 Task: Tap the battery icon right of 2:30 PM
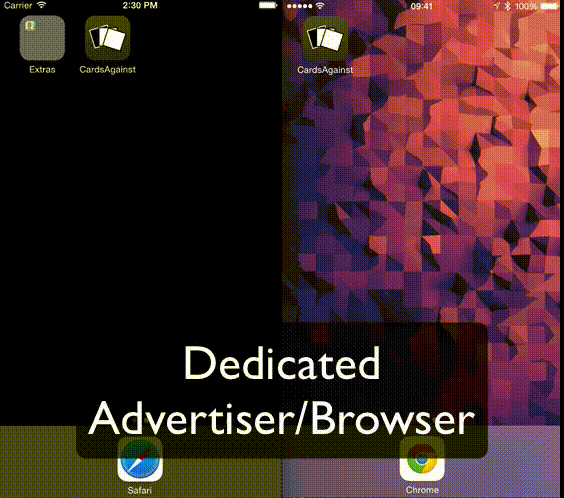(268, 5)
